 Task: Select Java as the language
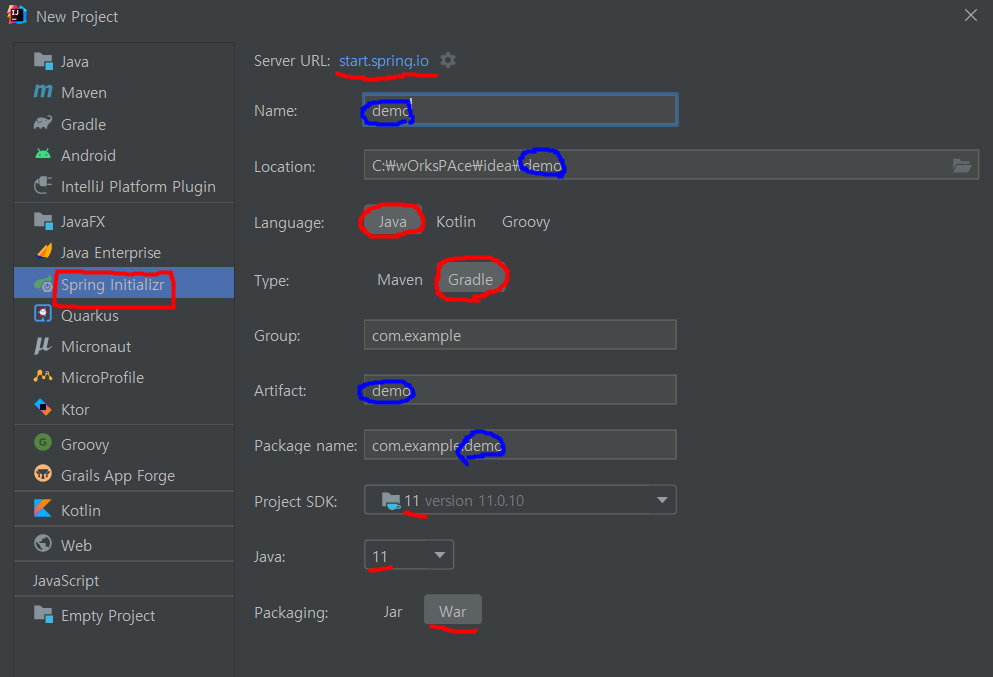click(393, 222)
